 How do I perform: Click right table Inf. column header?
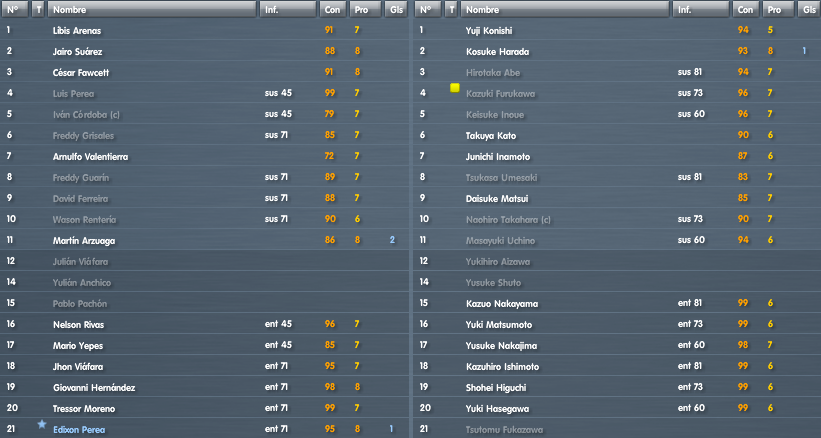tap(701, 9)
